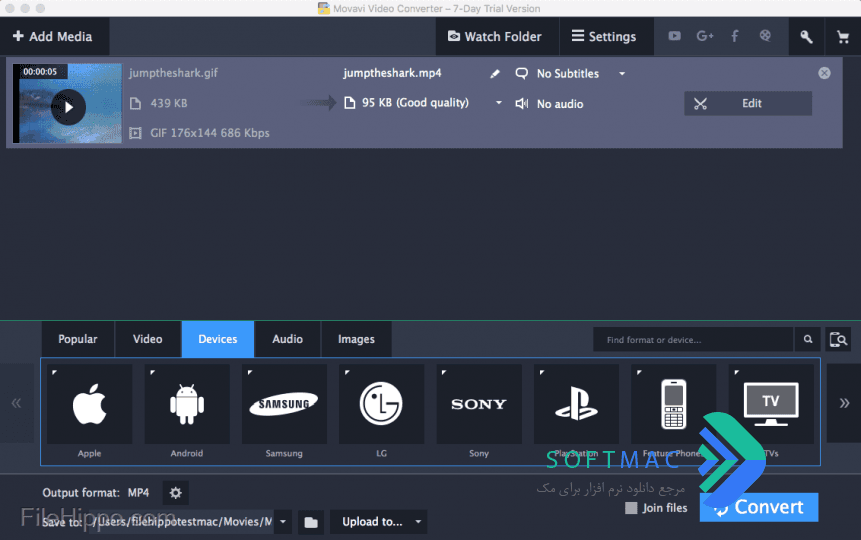This screenshot has height=540, width=861.
Task: Remove jumptheshark.gif from the list
Action: pos(824,73)
